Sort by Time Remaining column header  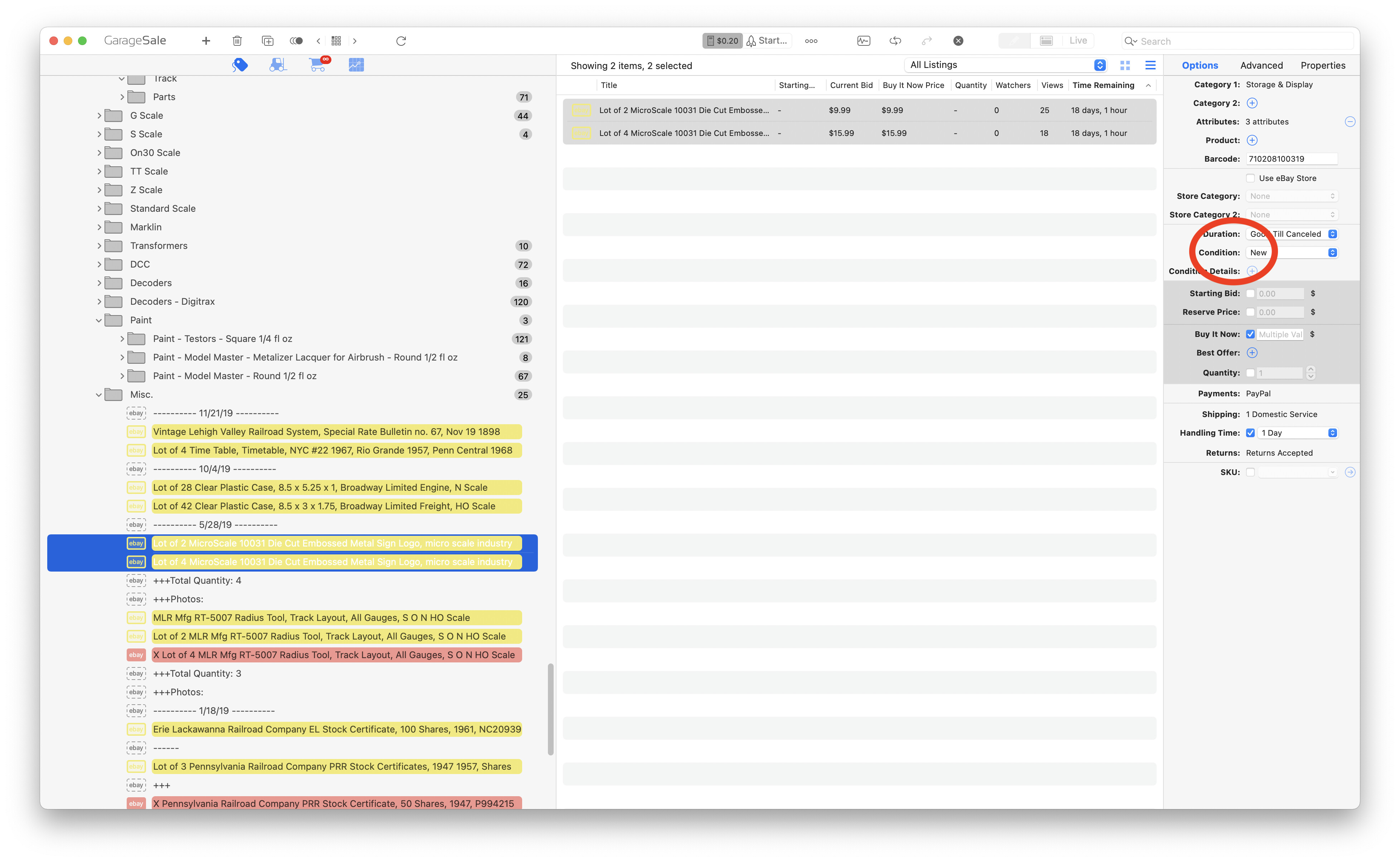(1111, 85)
